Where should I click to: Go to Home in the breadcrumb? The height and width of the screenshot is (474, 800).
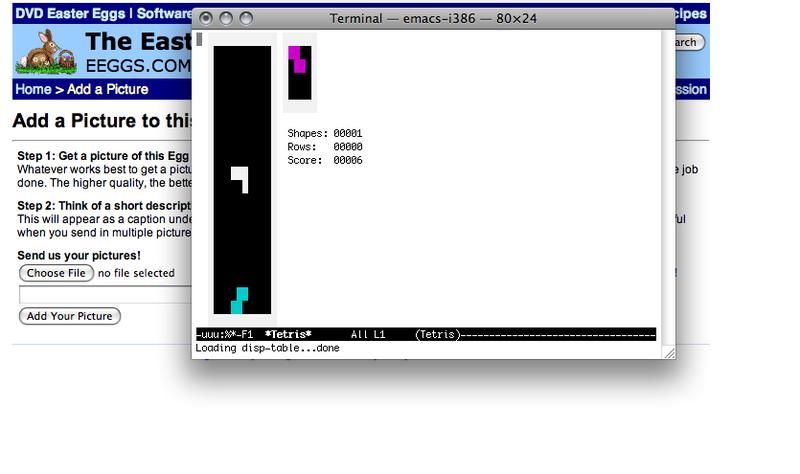33,90
